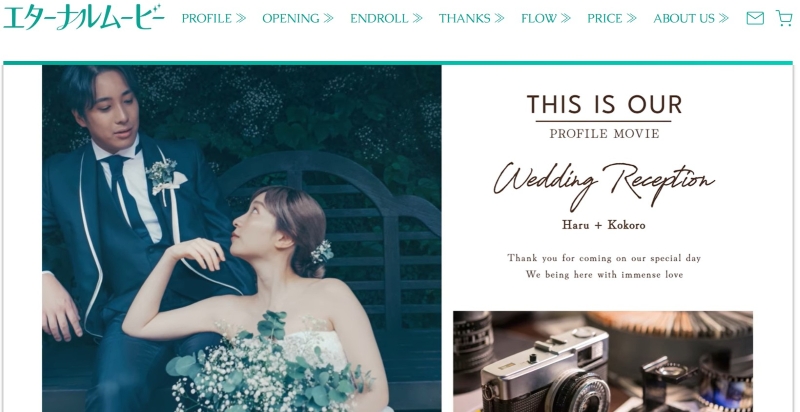Viewport: 800px width, 412px height.
Task: Open the ABOUT US link
Action: coord(684,18)
